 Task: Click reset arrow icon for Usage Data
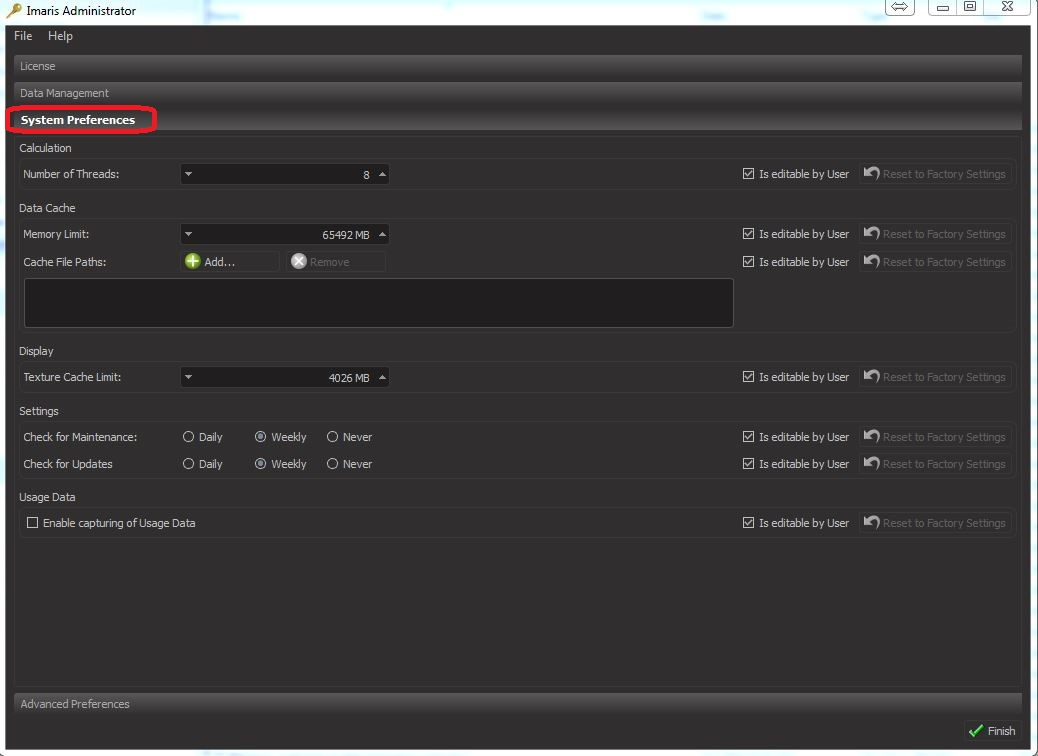(x=872, y=523)
